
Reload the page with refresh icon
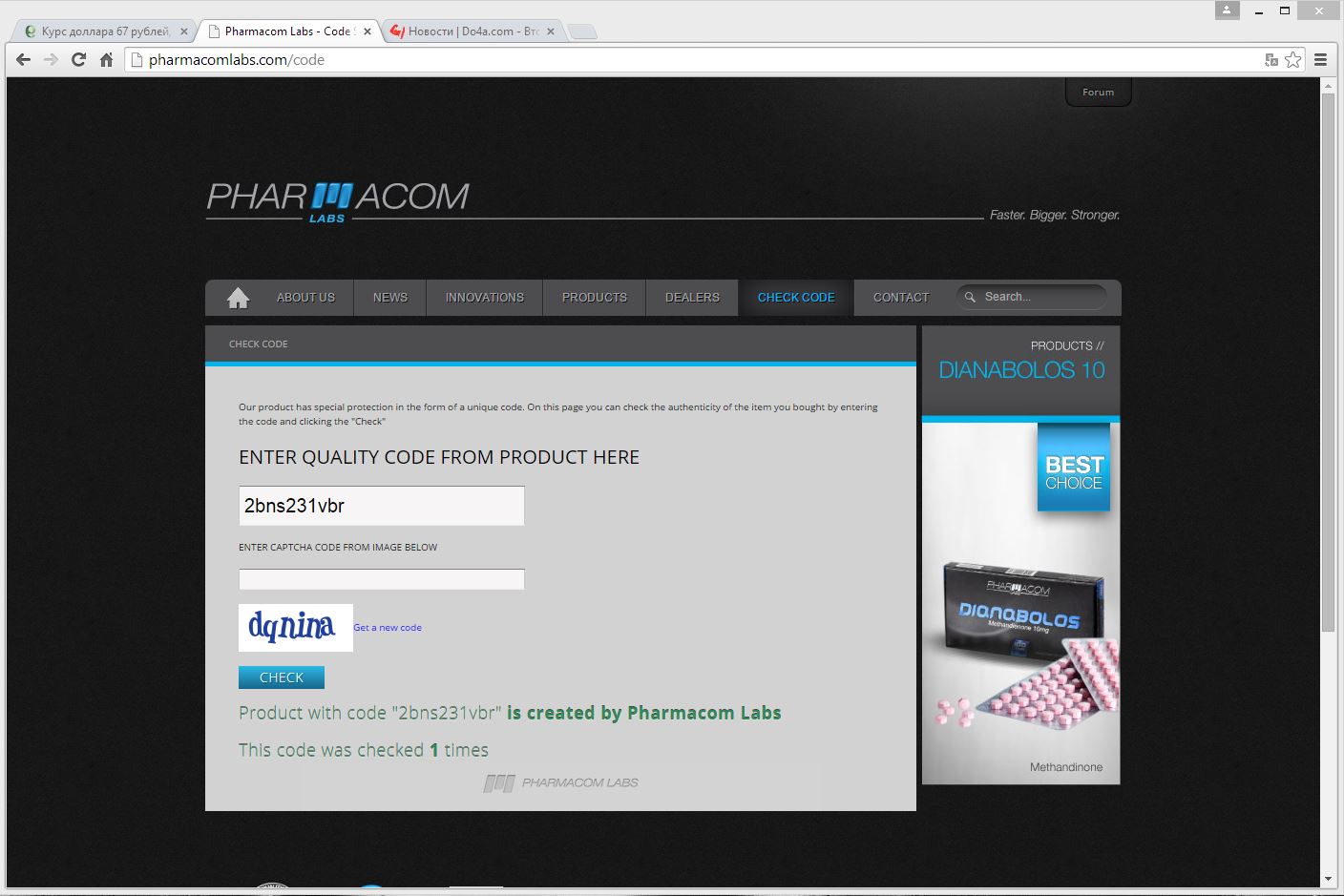pyautogui.click(x=78, y=60)
